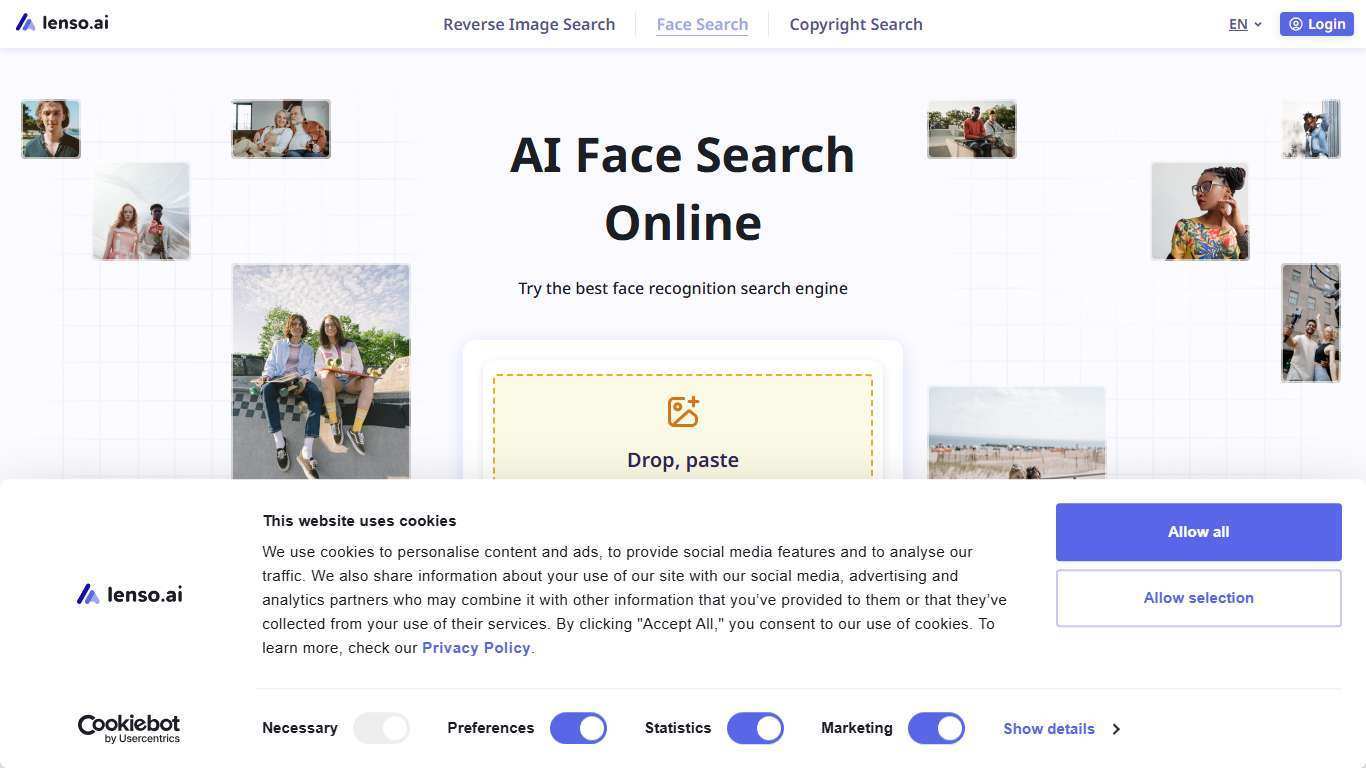1366x768 pixels.
Task: Click the Drop, paste upload area
Action: click(683, 459)
